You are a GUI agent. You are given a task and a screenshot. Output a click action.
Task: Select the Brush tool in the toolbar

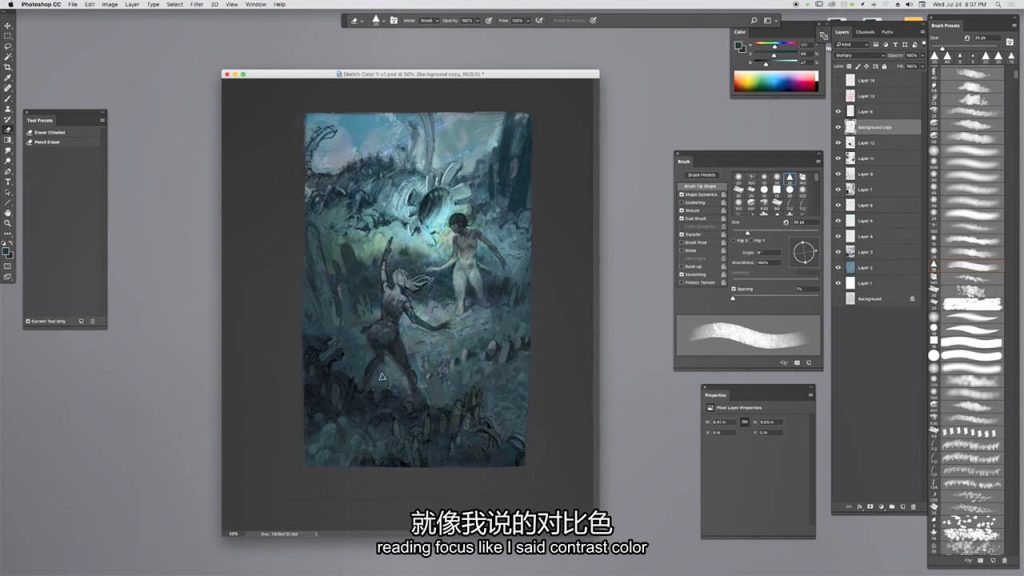tap(8, 99)
